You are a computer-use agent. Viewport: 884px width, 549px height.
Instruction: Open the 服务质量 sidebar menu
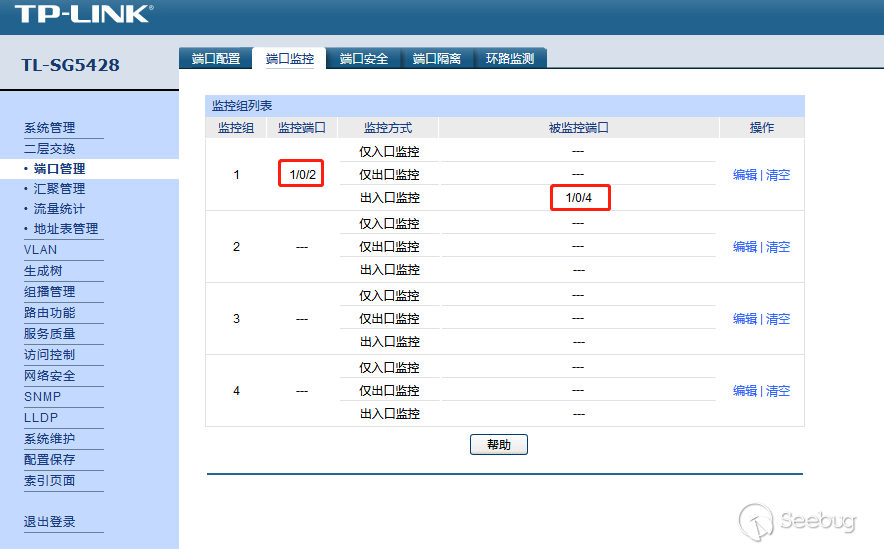tap(50, 334)
